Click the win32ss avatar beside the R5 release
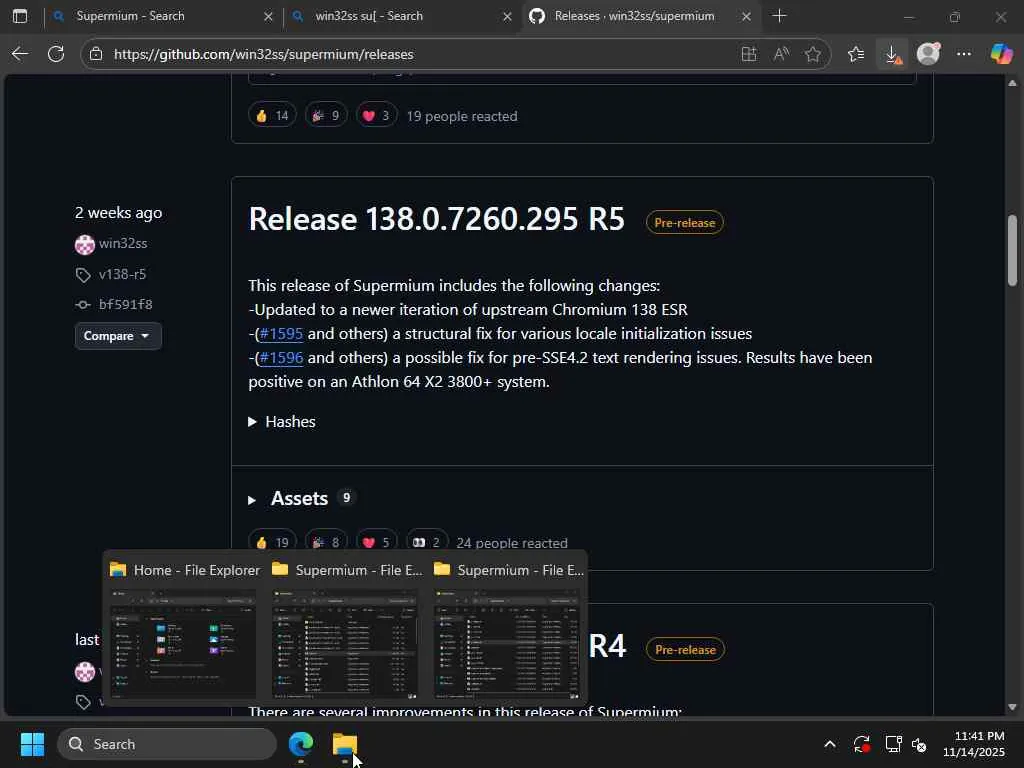This screenshot has height=768, width=1024. pyautogui.click(x=85, y=245)
